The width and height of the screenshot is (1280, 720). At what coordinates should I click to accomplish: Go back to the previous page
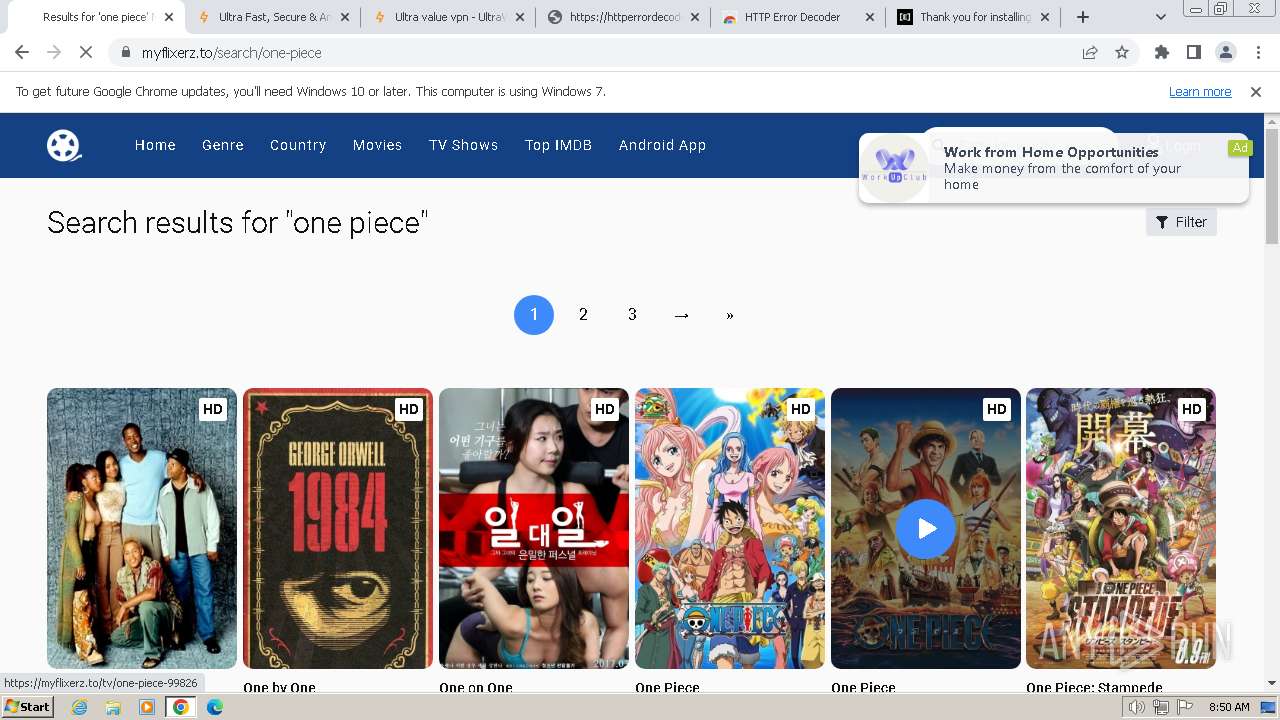pos(22,53)
